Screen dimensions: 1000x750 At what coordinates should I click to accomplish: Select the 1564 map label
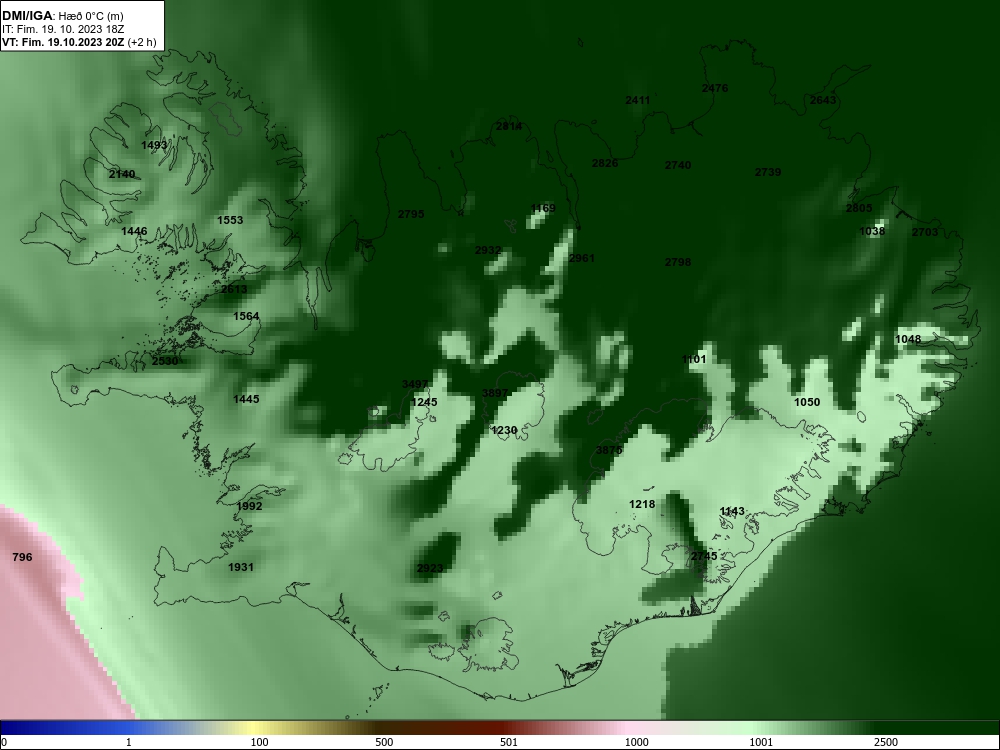246,316
